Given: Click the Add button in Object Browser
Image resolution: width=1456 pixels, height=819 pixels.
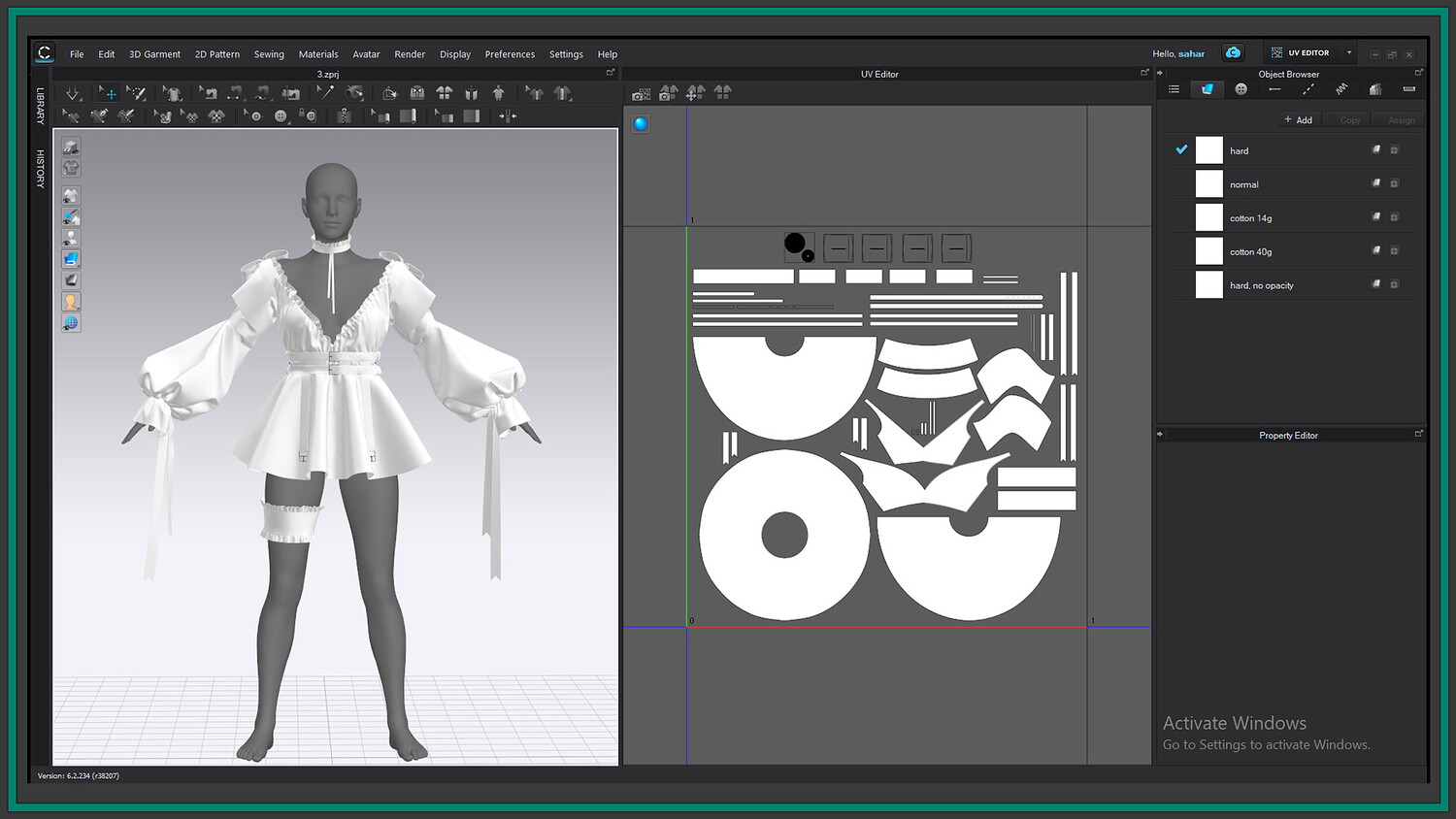Looking at the screenshot, I should pyautogui.click(x=1298, y=120).
